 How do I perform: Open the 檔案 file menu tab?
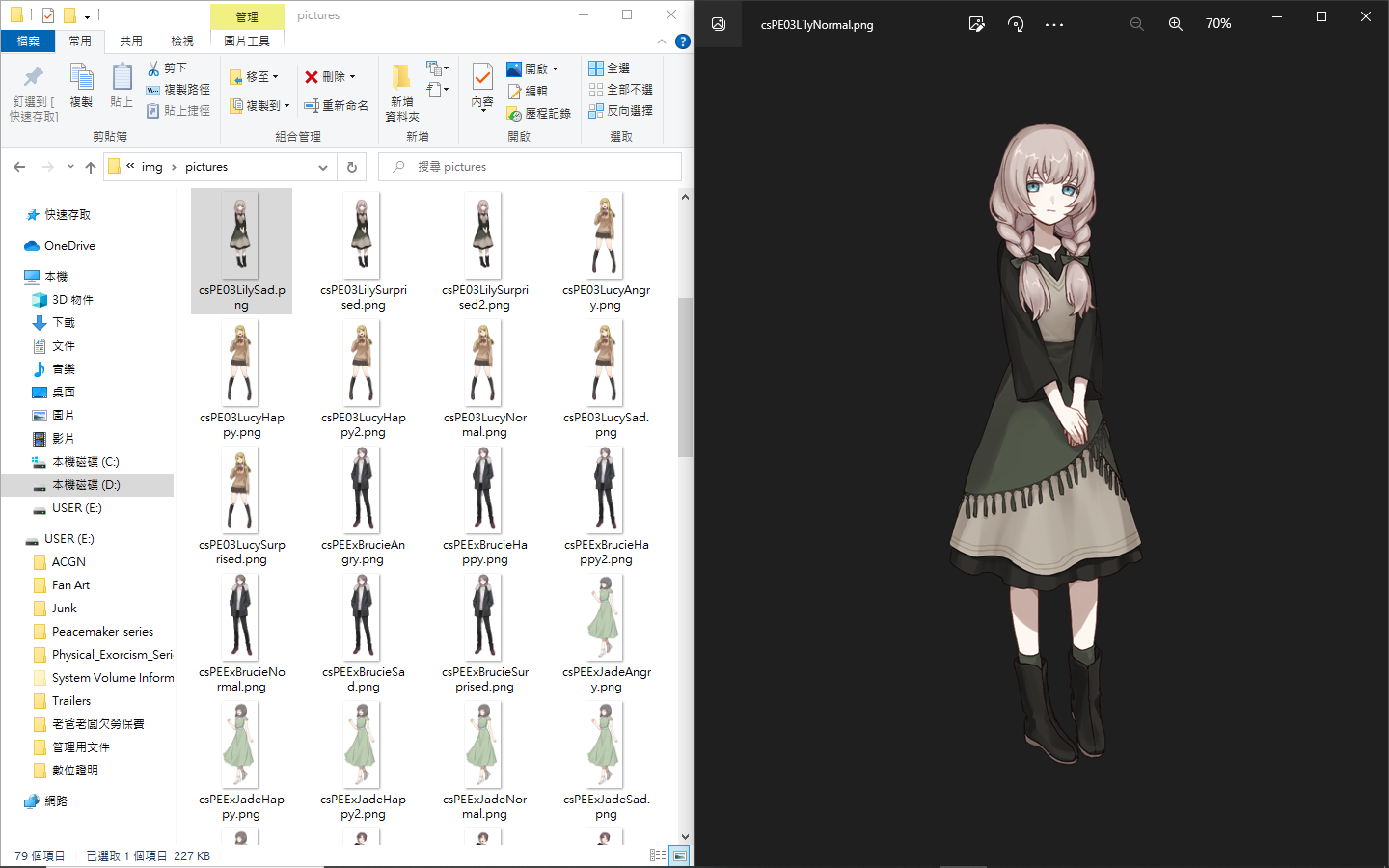tap(28, 41)
